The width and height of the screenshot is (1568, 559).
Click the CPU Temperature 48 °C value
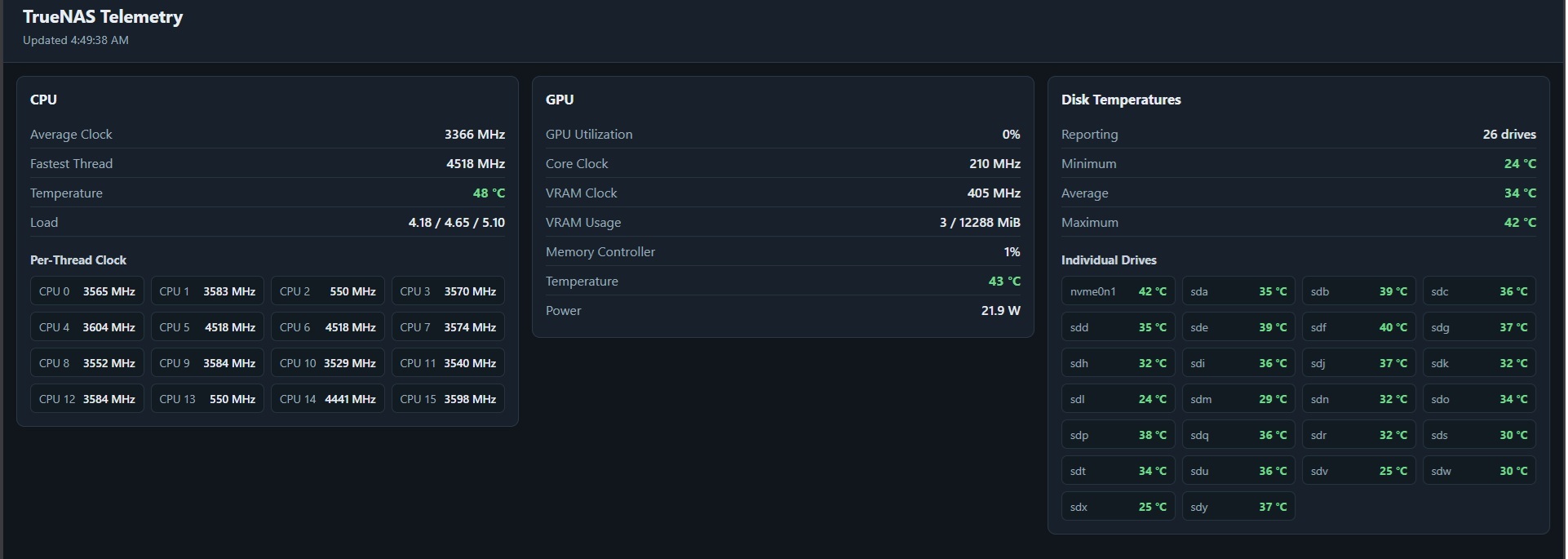489,193
